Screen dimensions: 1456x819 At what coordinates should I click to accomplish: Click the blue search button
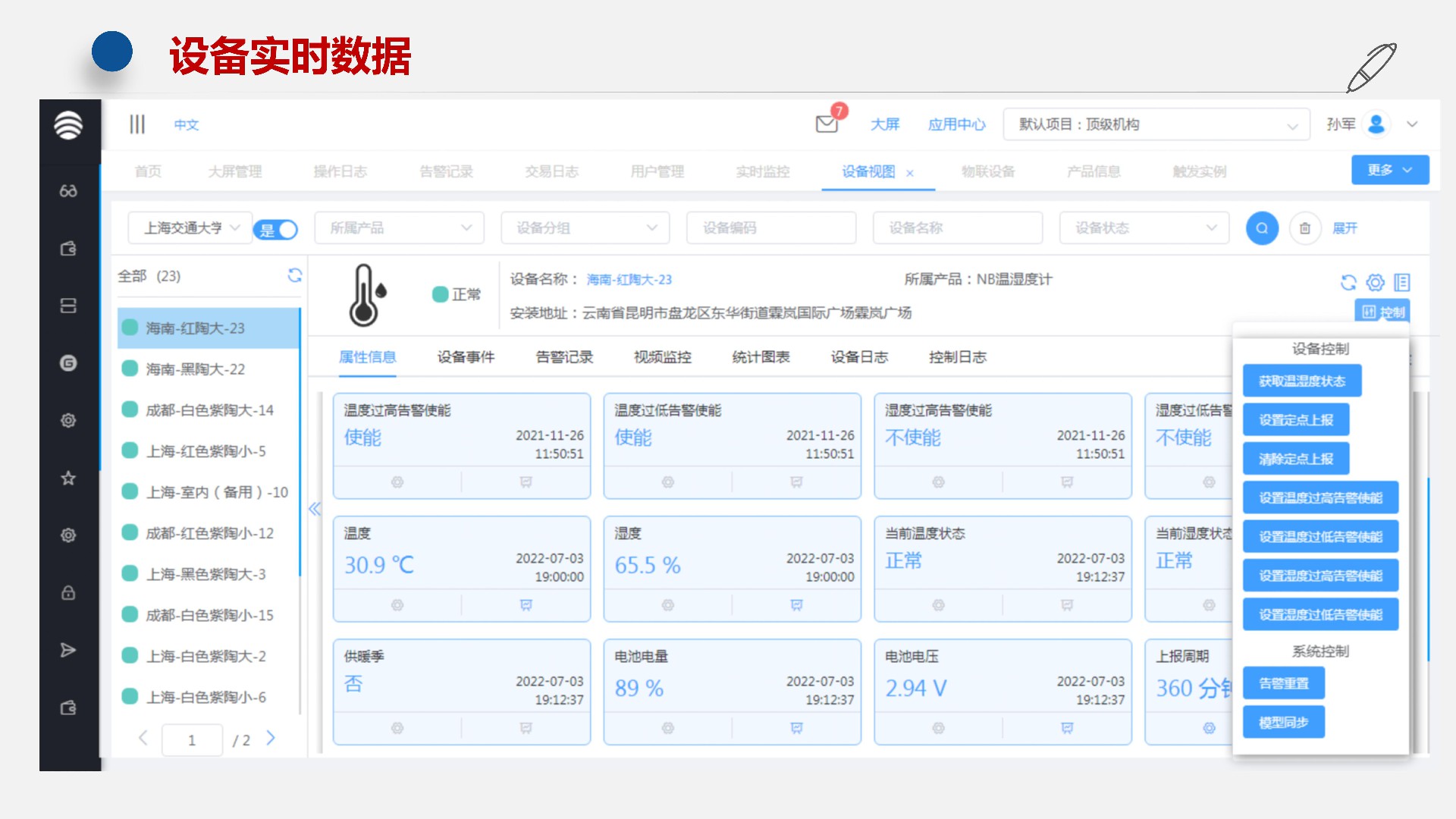click(x=1262, y=228)
